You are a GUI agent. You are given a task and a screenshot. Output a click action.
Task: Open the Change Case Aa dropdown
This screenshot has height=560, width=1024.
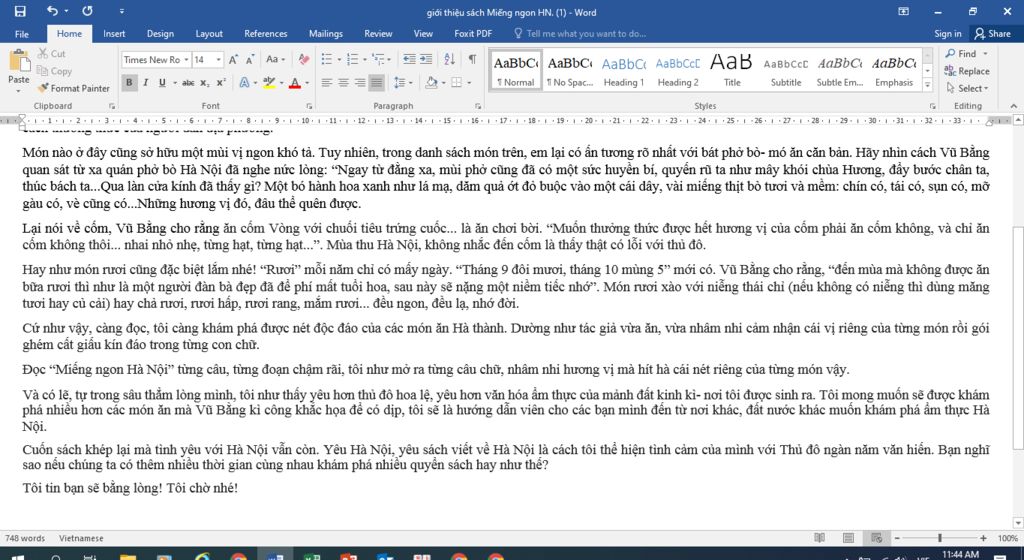[276, 59]
